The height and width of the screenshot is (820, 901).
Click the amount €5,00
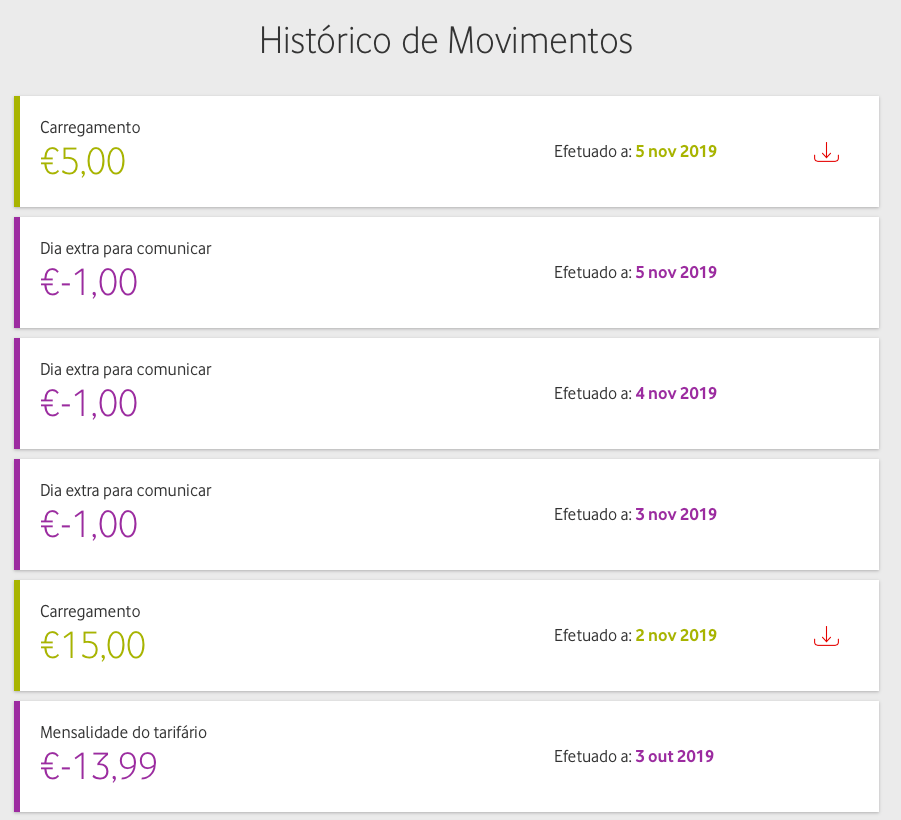(x=82, y=161)
